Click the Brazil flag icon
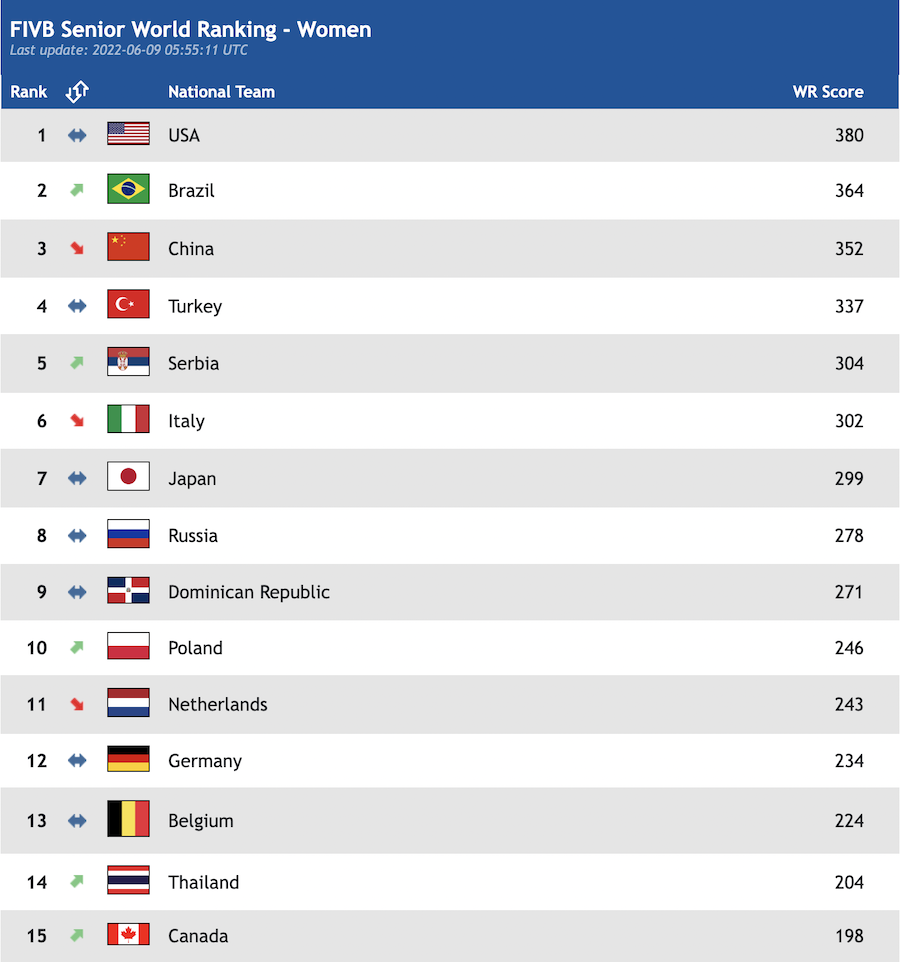Viewport: 900px width, 962px height. click(128, 189)
